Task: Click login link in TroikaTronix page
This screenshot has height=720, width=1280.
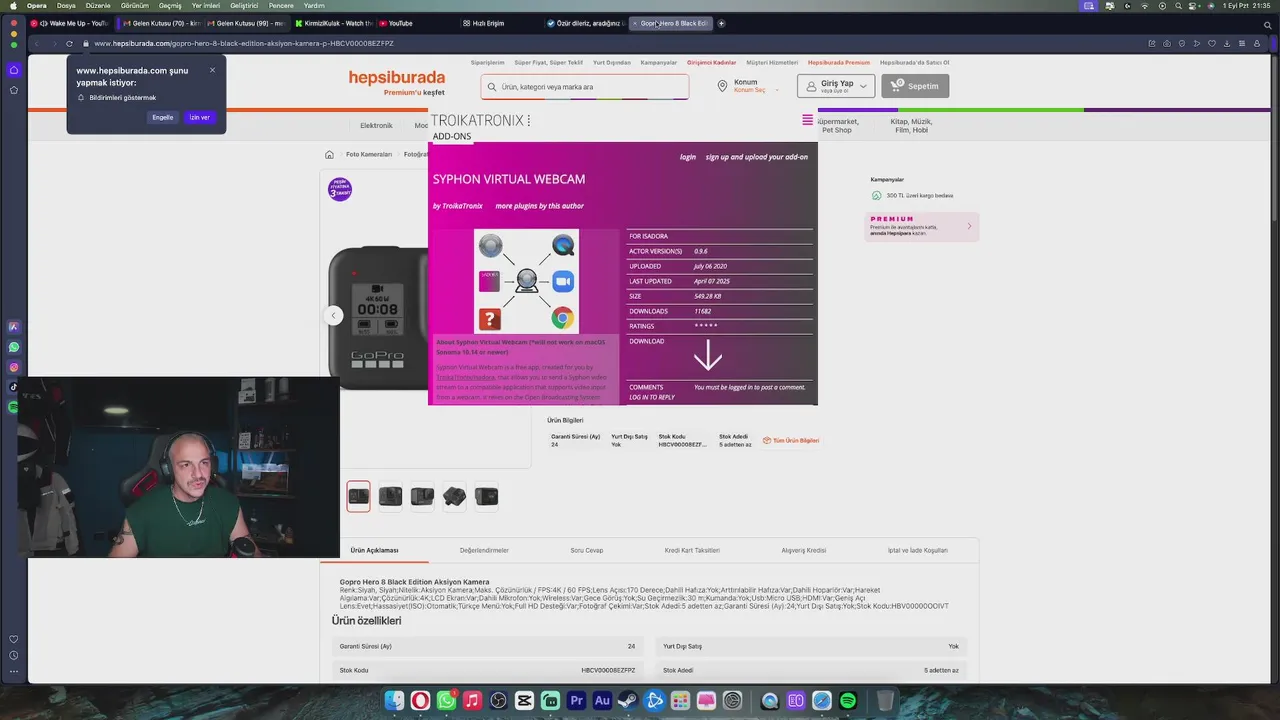Action: click(x=688, y=157)
